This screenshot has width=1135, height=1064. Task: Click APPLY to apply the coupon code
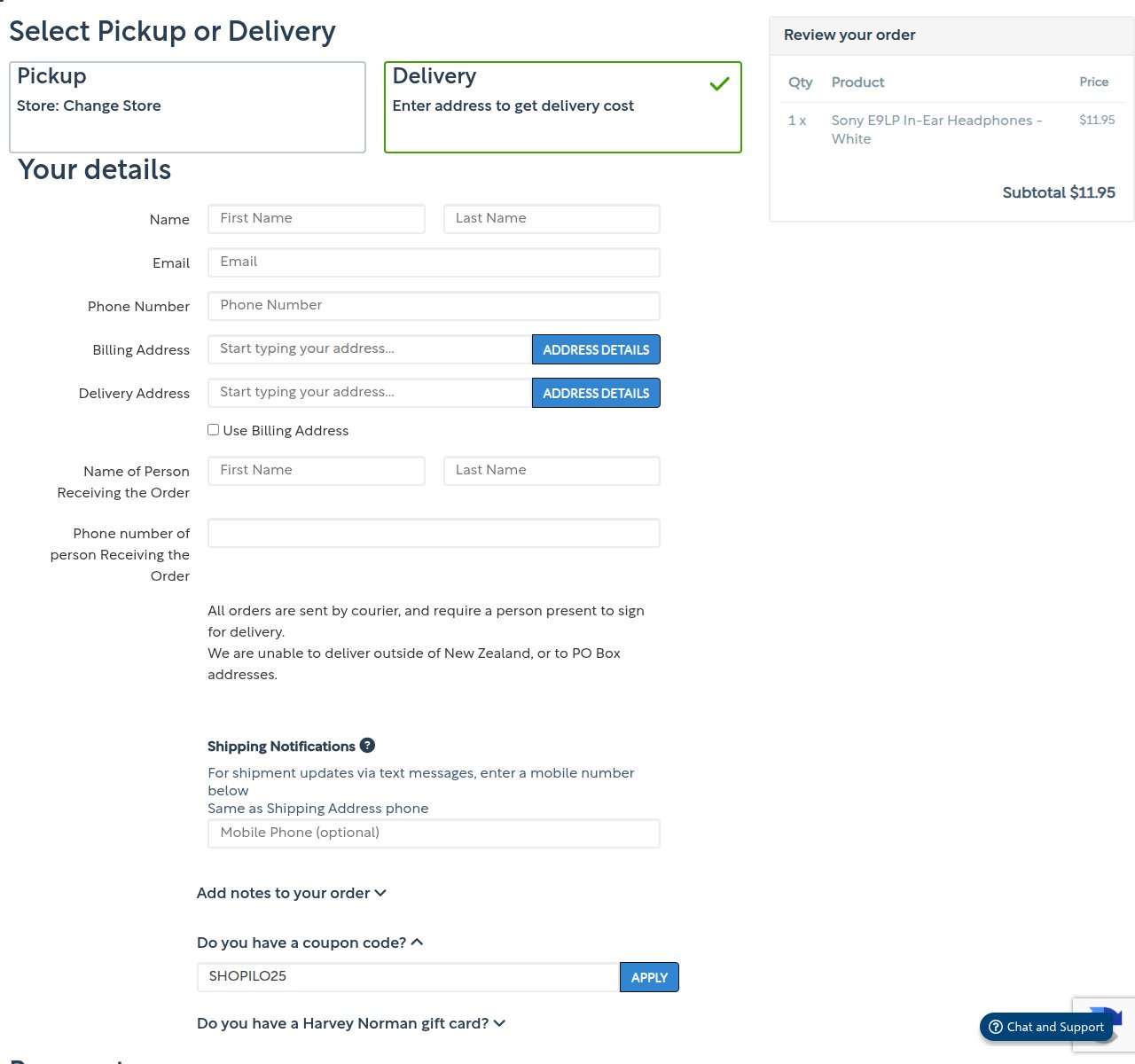coord(649,977)
